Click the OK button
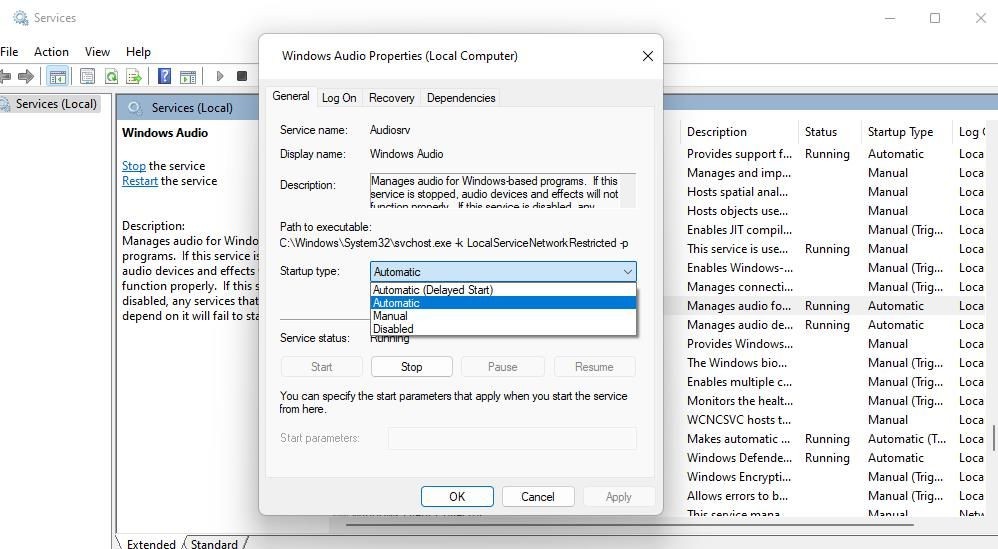This screenshot has height=549, width=998. (x=457, y=496)
